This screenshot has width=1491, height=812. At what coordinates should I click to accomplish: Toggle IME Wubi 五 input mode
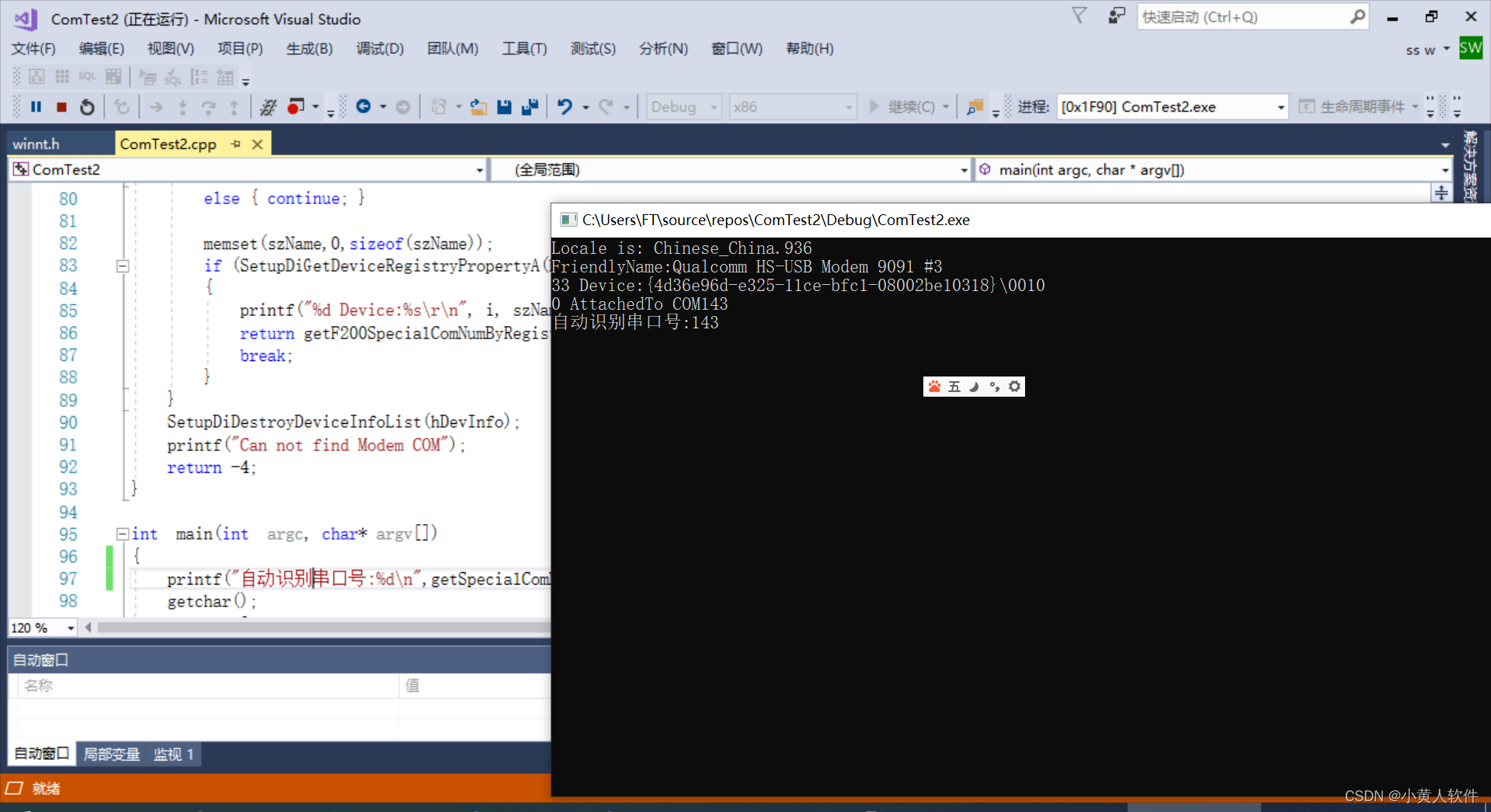[x=954, y=387]
